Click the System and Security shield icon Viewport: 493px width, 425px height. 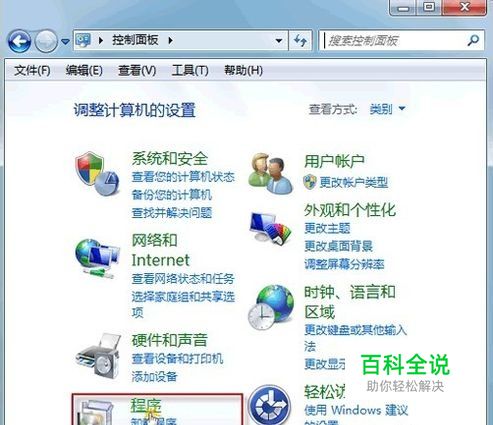(x=97, y=173)
